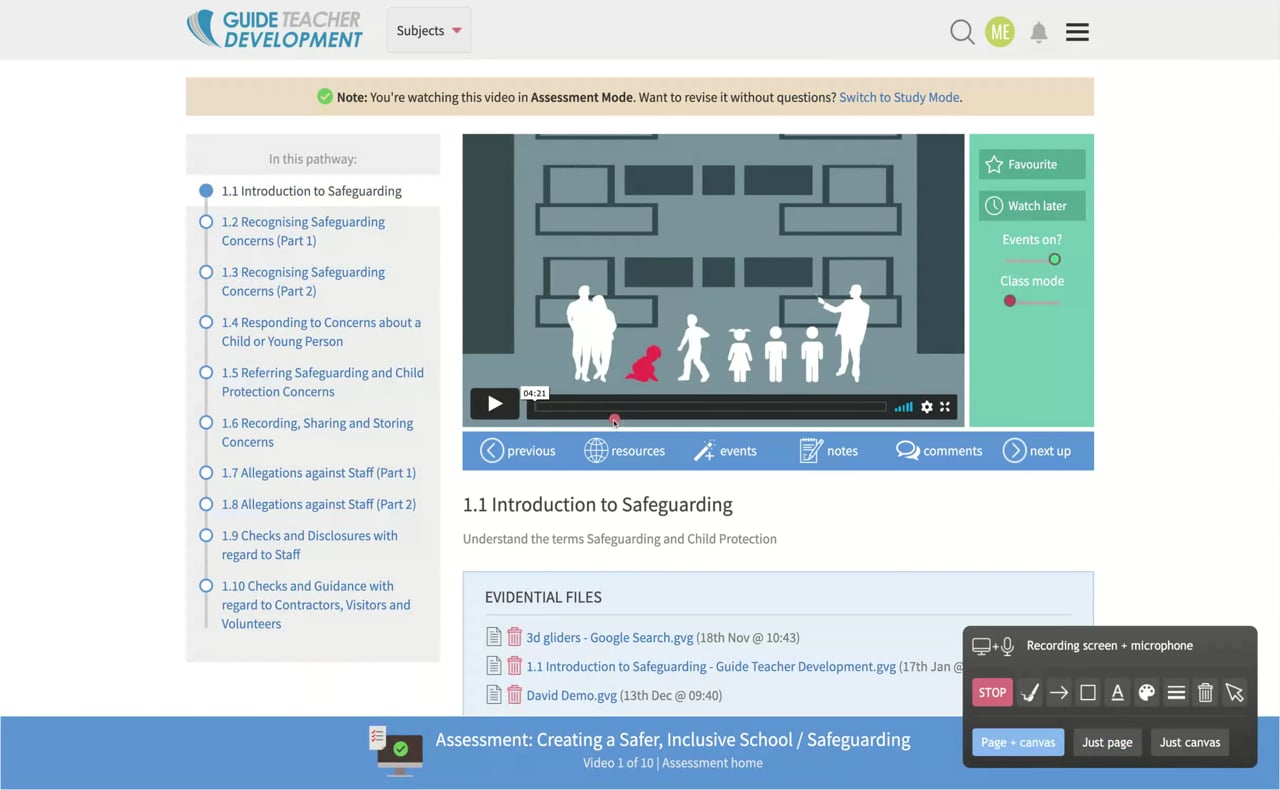This screenshot has width=1280, height=790.
Task: Open 1.7 Allegations against Staff (Part 1)
Action: [x=319, y=473]
